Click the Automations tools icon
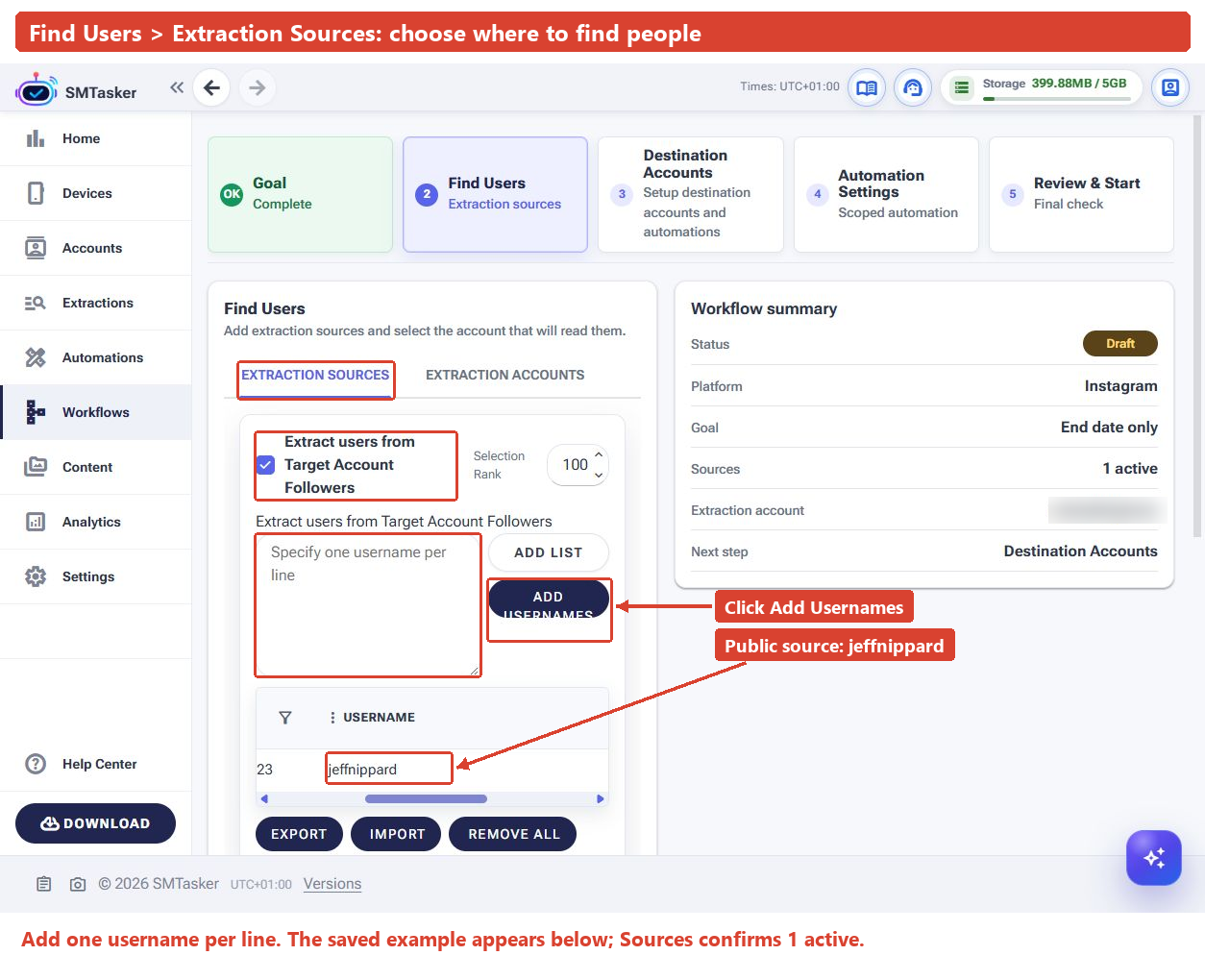This screenshot has width=1205, height=980. (x=36, y=357)
